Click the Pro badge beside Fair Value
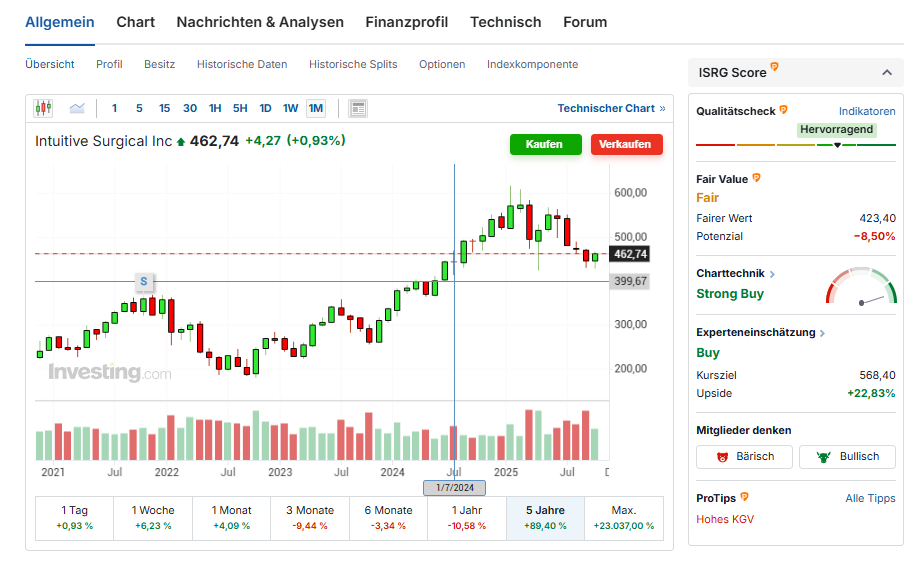This screenshot has width=922, height=573. (757, 178)
